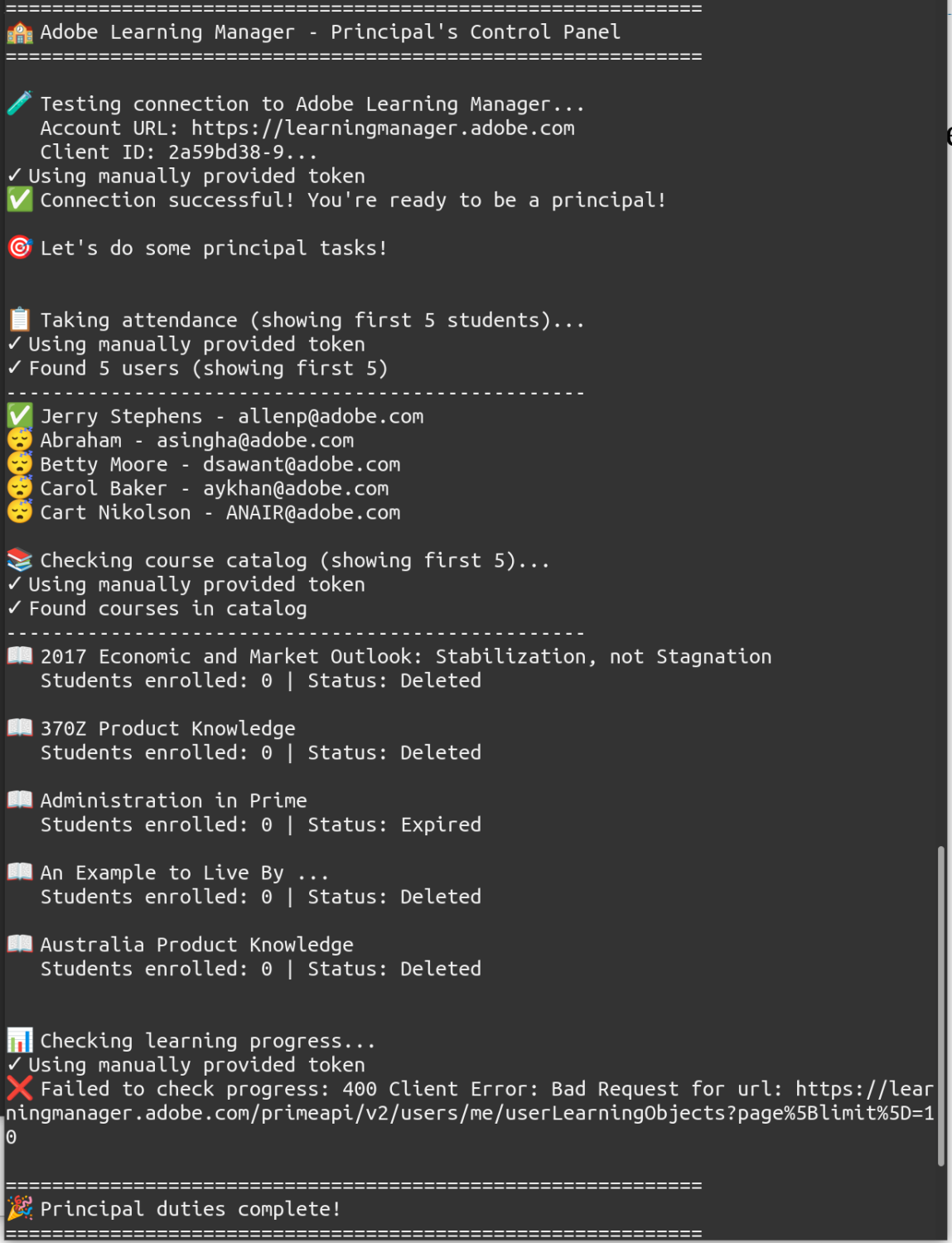Click the dsawant@adobe.com email address
952x1243 pixels.
click(x=302, y=464)
